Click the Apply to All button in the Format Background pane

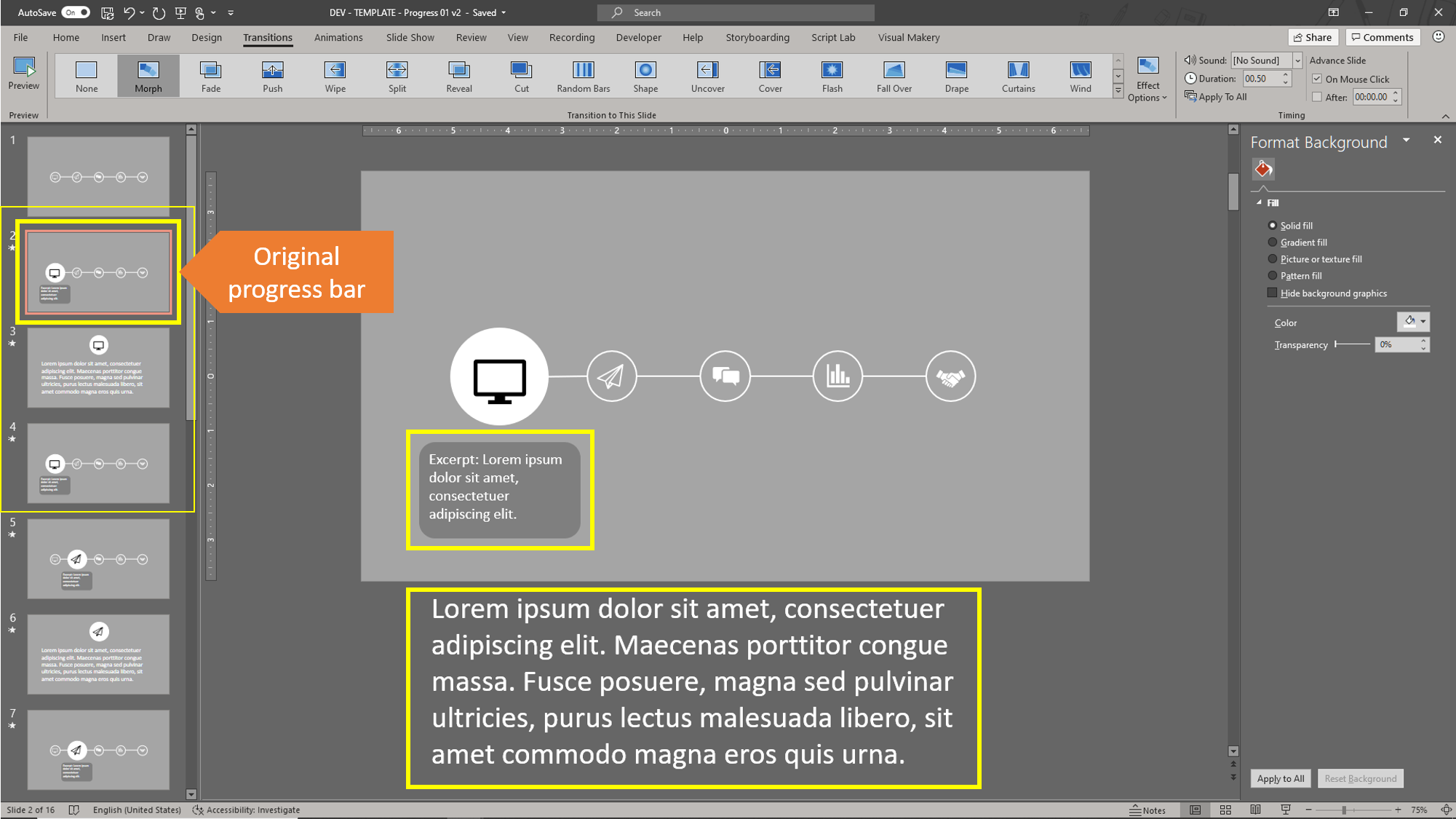[1280, 778]
